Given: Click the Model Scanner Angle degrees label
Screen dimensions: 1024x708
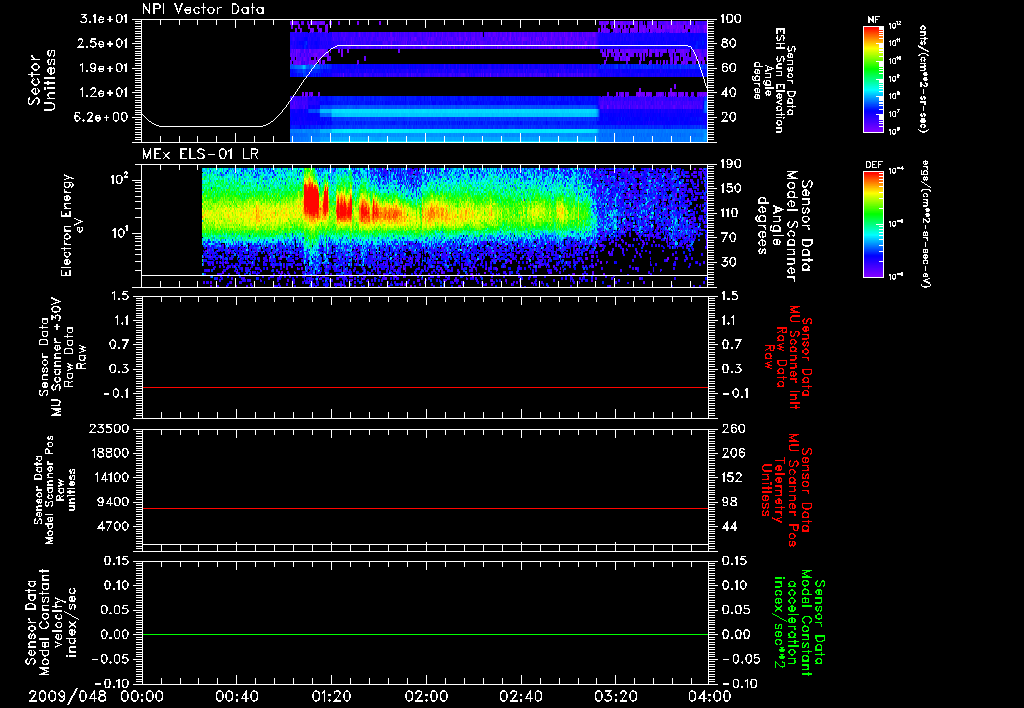Looking at the screenshot, I should 784,226.
